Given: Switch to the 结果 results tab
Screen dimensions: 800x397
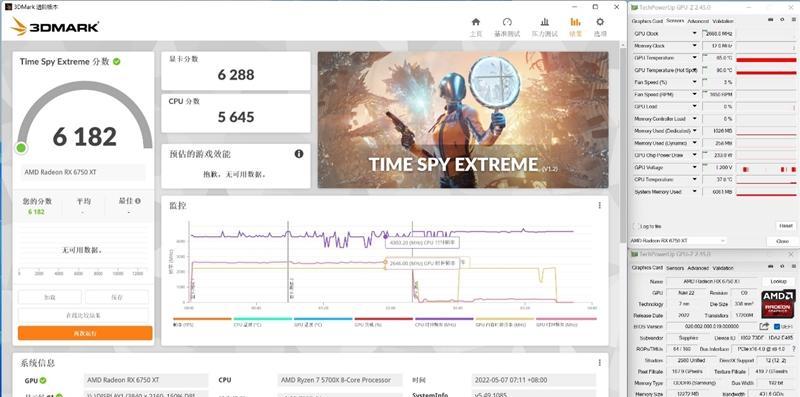Looking at the screenshot, I should pyautogui.click(x=575, y=27).
